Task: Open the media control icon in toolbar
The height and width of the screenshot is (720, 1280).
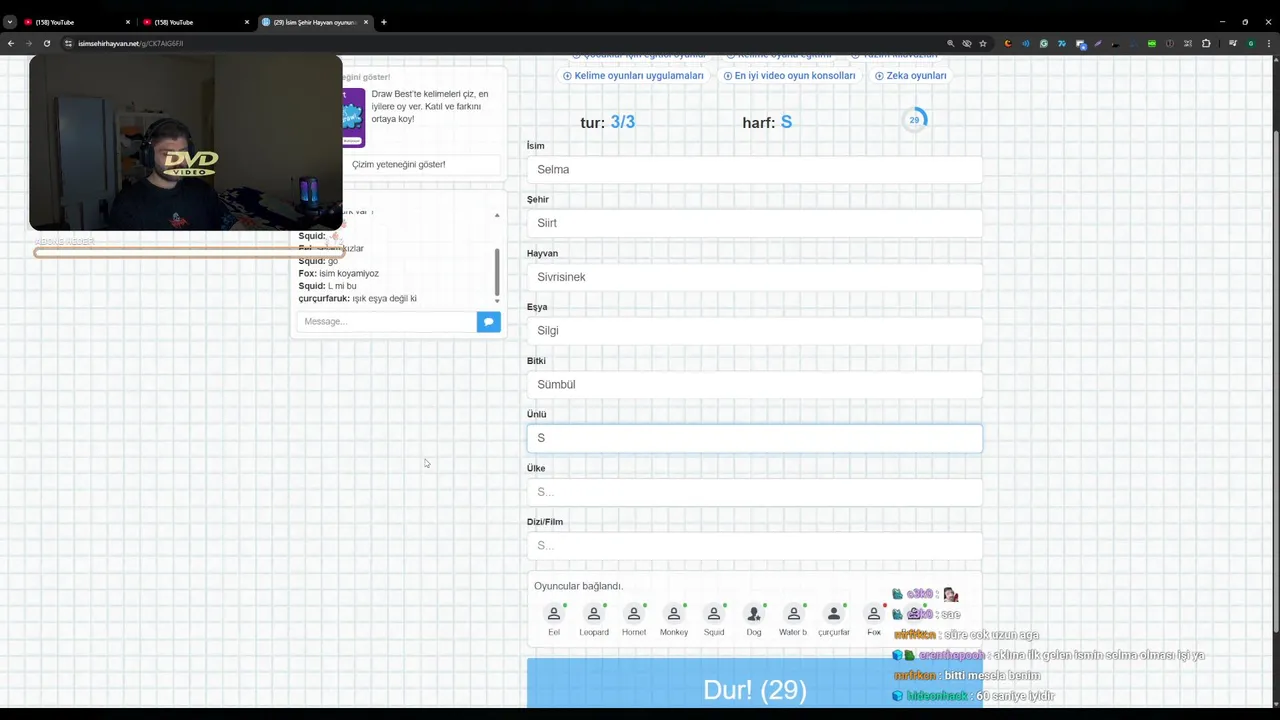Action: click(x=1233, y=43)
